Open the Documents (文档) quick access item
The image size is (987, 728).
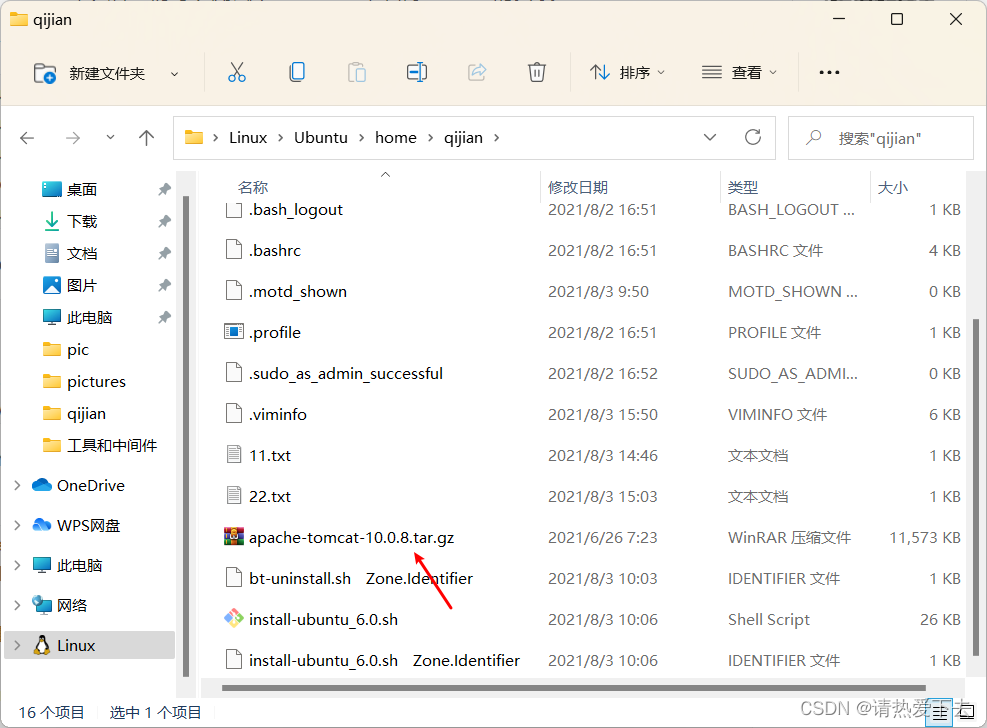click(82, 254)
